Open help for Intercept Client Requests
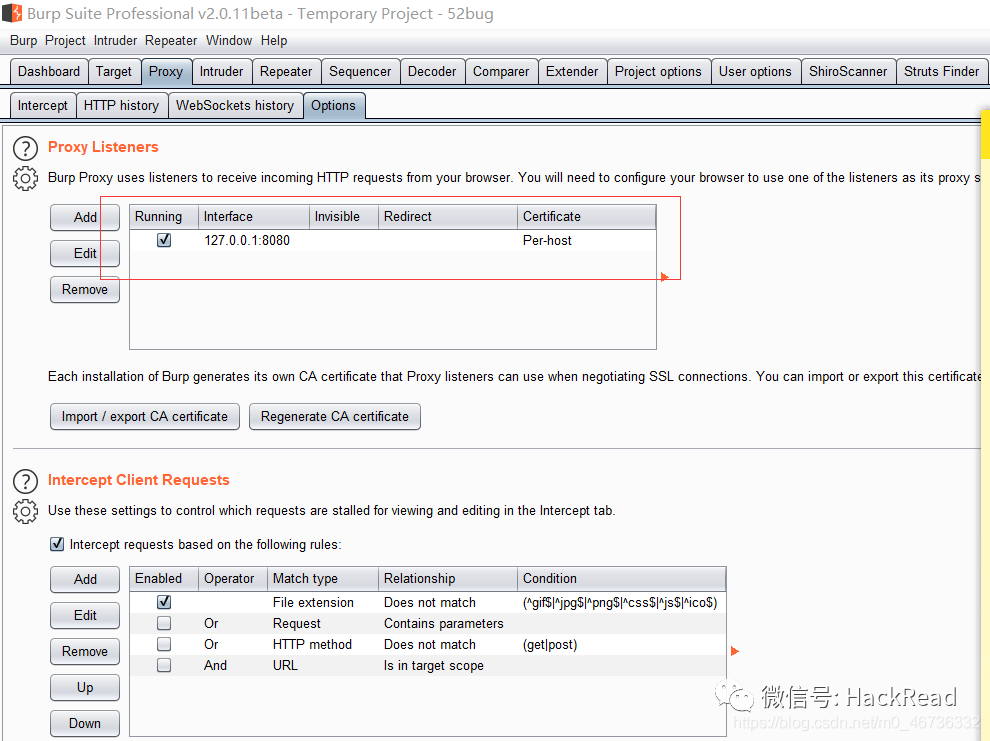The width and height of the screenshot is (990, 741). point(25,482)
